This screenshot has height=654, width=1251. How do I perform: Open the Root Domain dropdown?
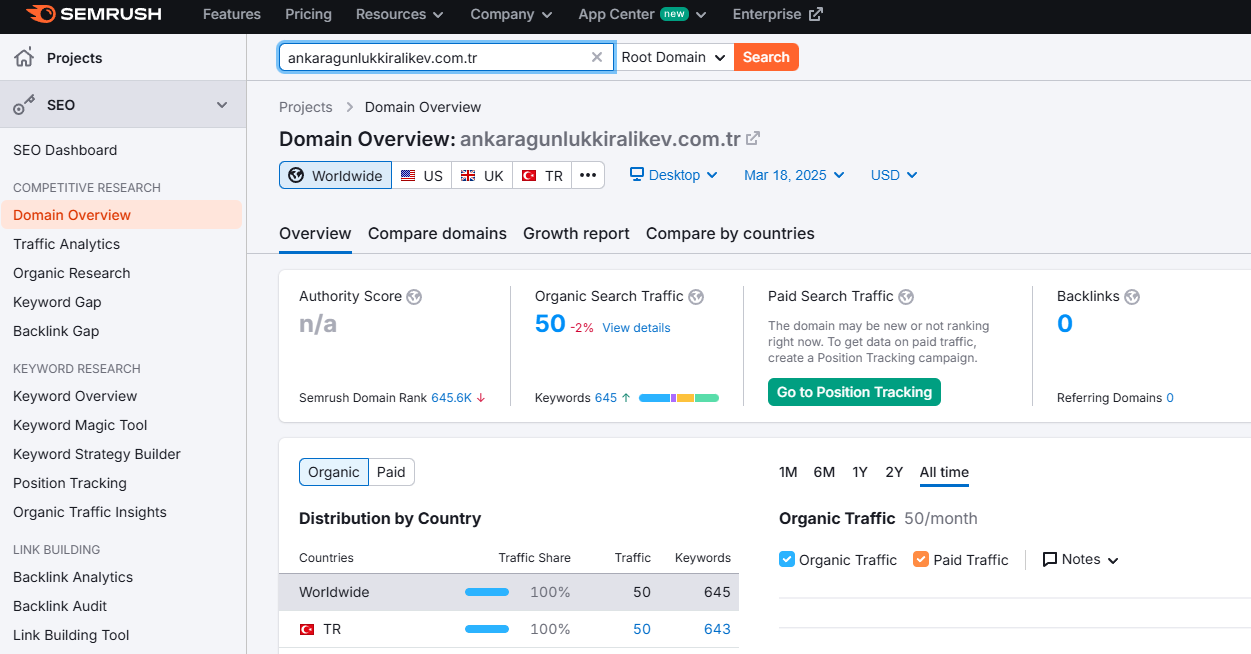click(x=675, y=57)
